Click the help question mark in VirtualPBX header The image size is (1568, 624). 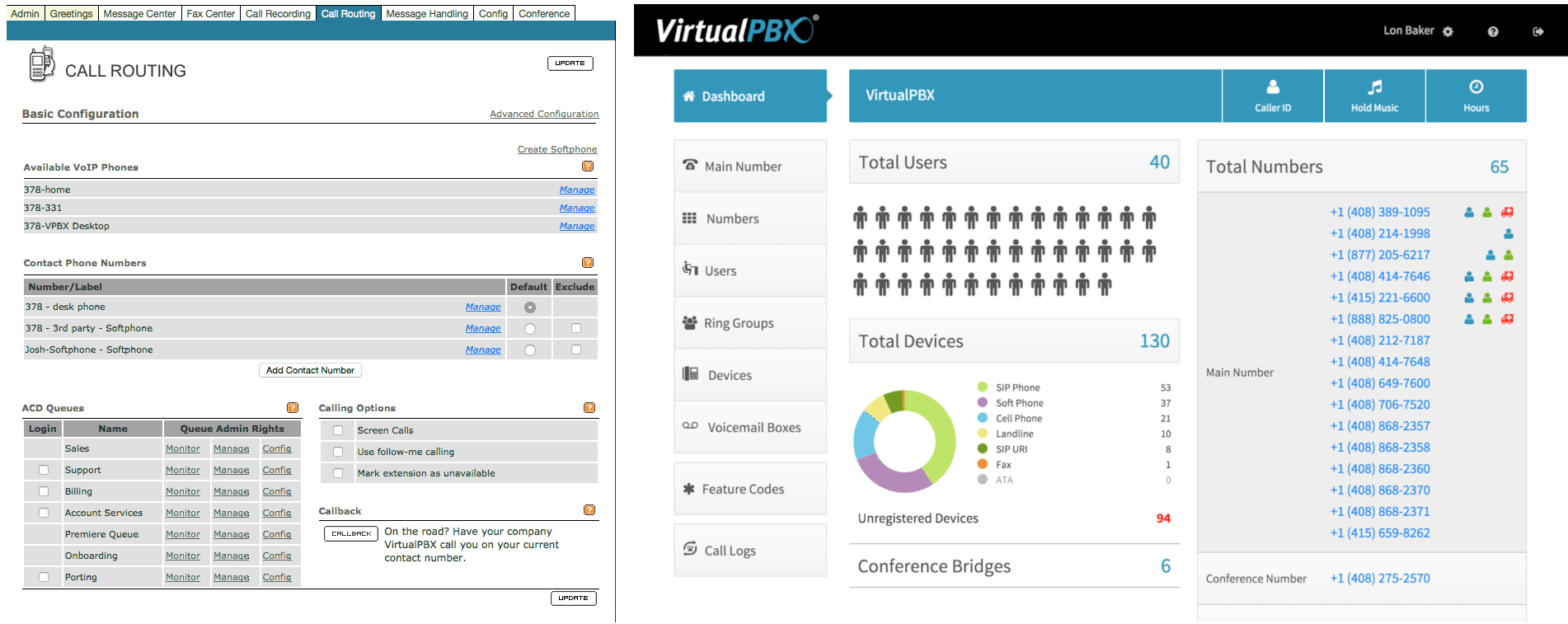[1493, 31]
